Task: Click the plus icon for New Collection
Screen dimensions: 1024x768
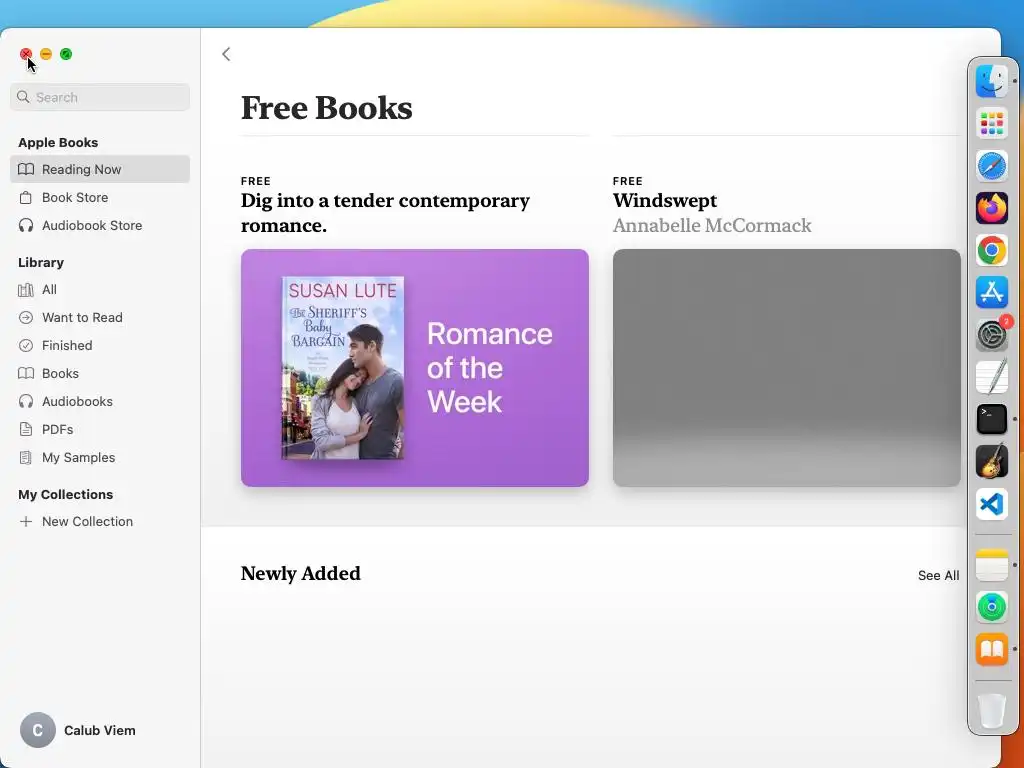Action: pyautogui.click(x=26, y=522)
